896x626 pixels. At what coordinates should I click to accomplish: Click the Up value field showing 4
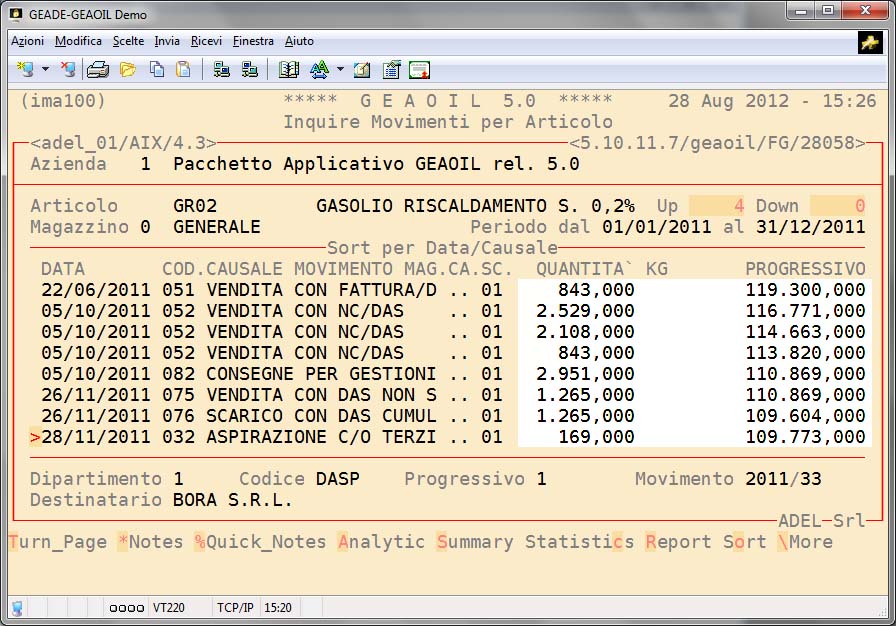[x=716, y=206]
